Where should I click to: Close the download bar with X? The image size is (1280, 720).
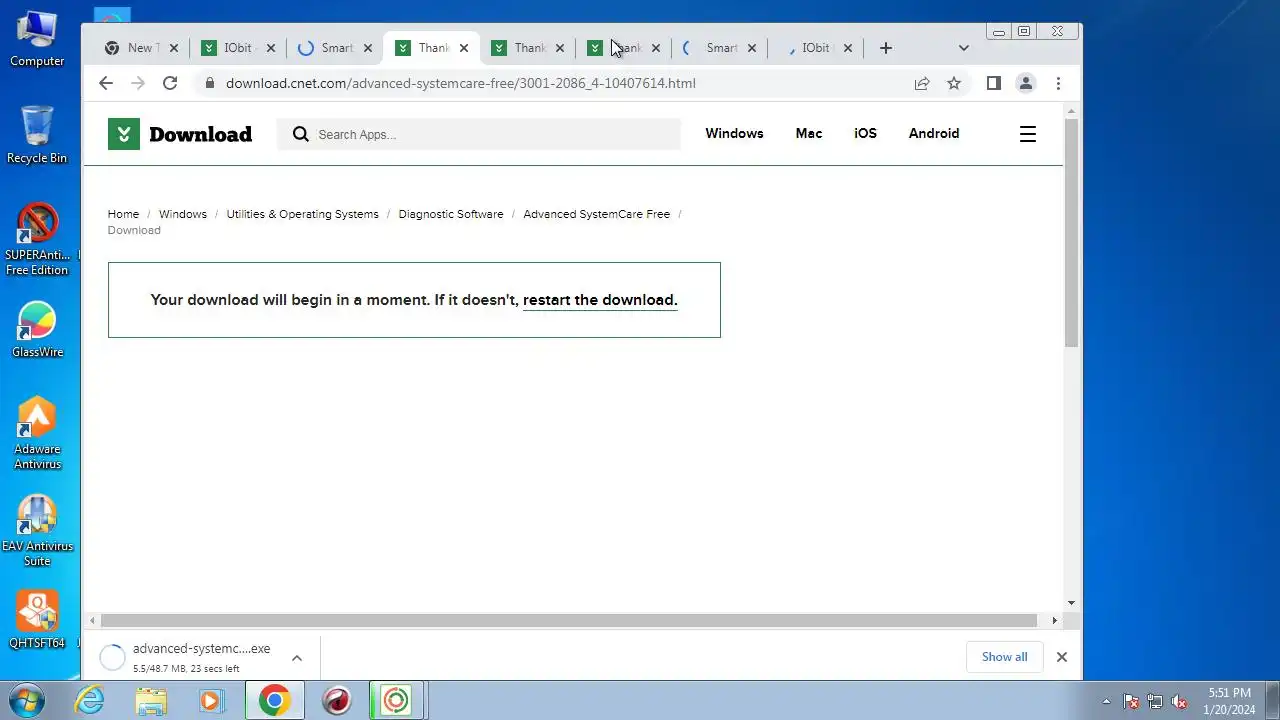[x=1061, y=657]
